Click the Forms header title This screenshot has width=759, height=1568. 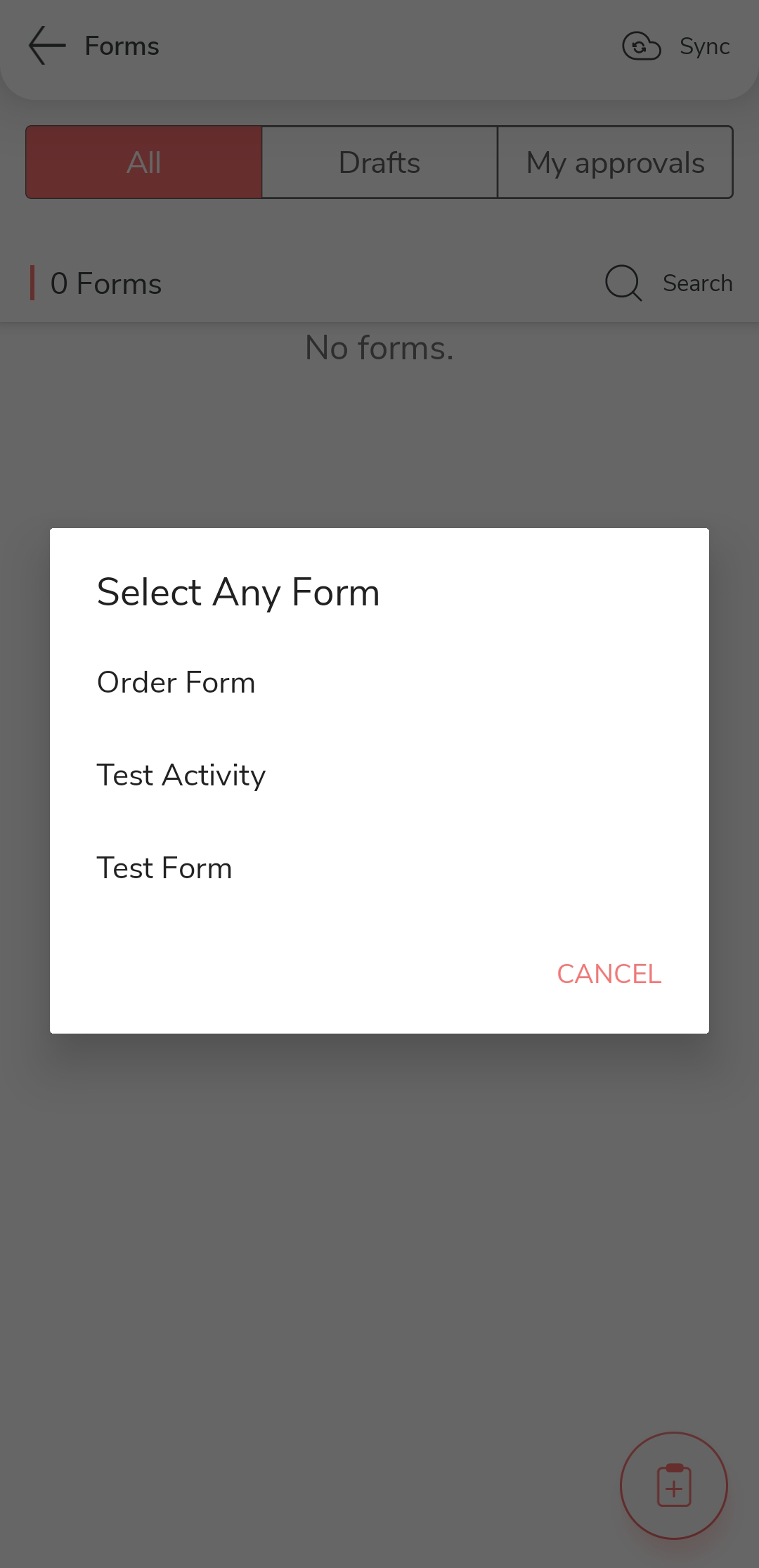click(x=122, y=46)
